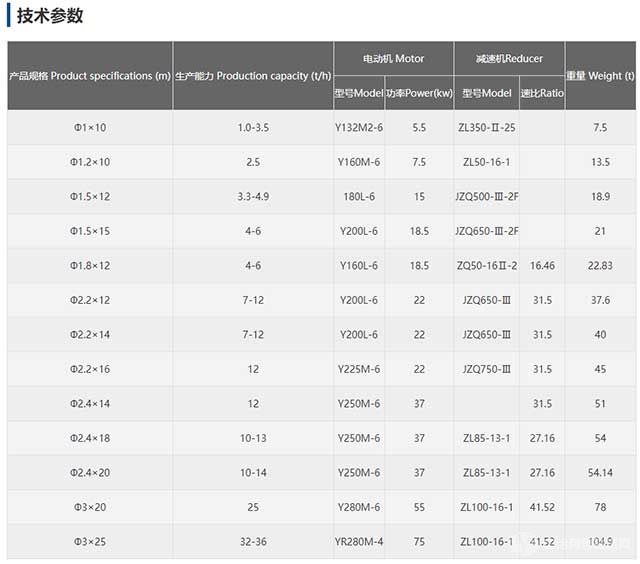Click the 1.0-3.5 production capacity value

(x=253, y=127)
